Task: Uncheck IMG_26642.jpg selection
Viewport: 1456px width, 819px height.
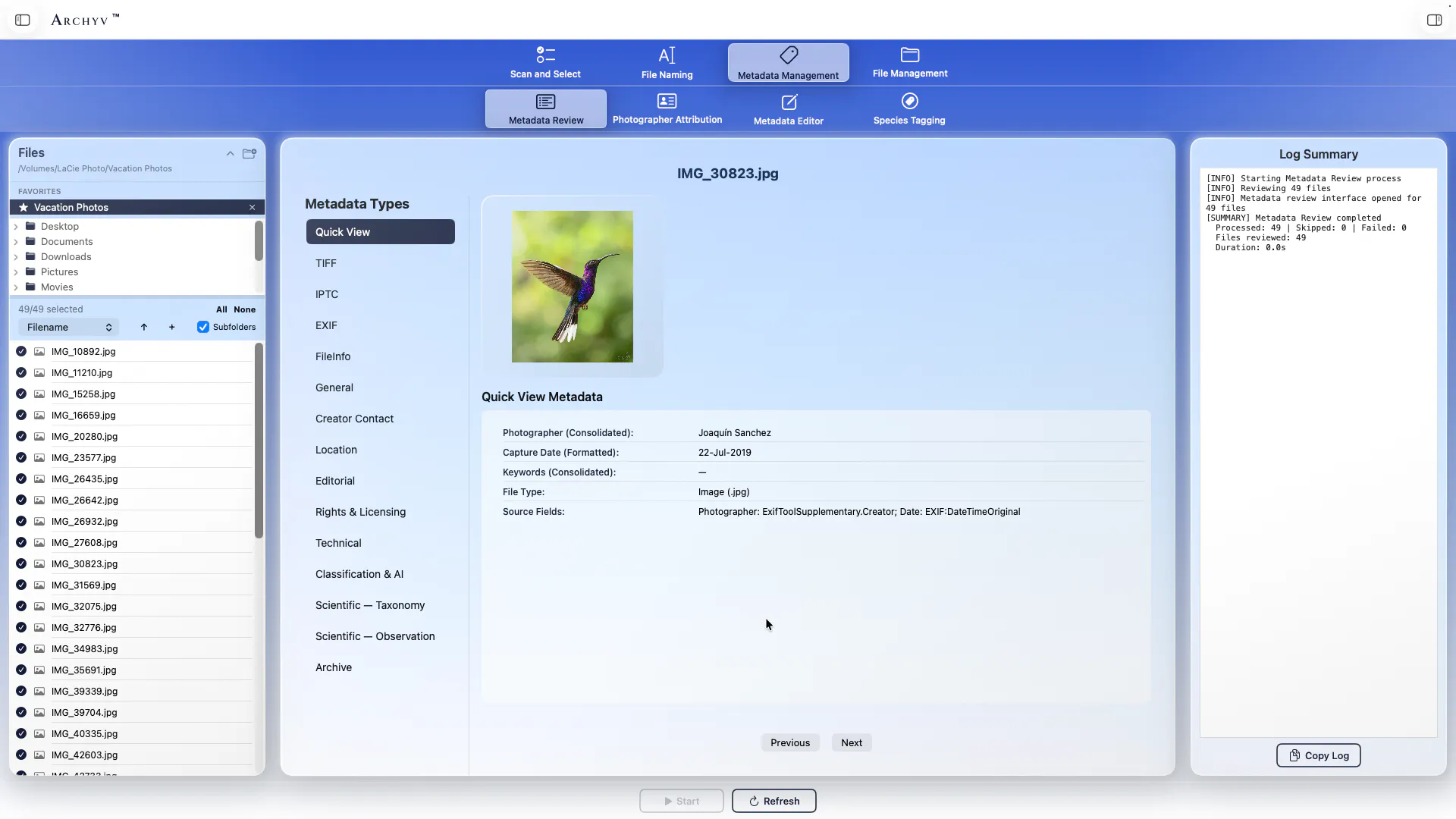Action: (x=21, y=500)
